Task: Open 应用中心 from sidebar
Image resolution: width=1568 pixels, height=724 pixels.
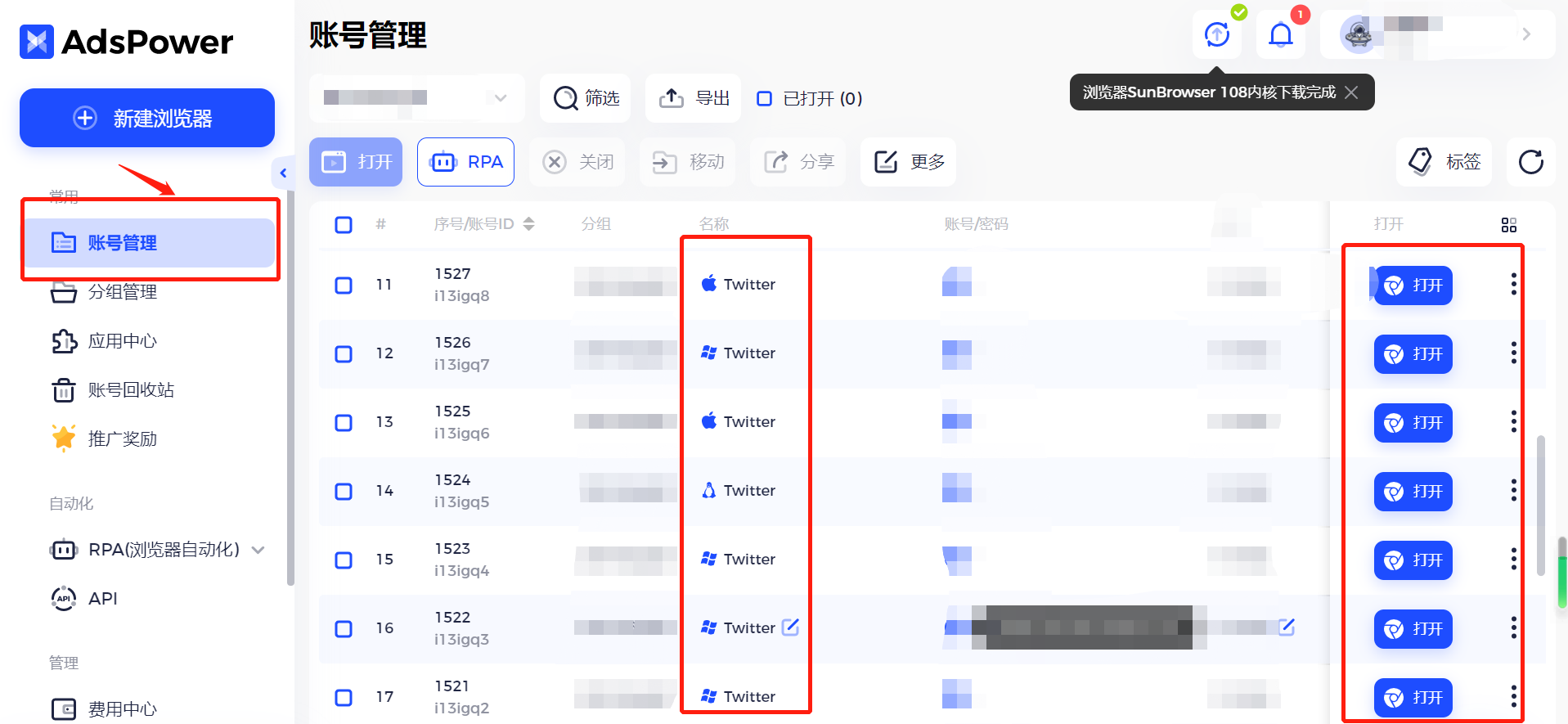Action: click(x=122, y=341)
